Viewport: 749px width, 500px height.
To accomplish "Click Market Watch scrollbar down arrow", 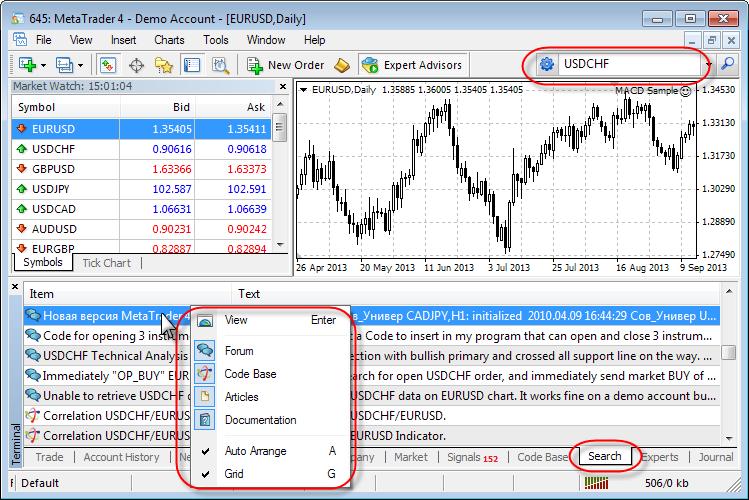I will [280, 245].
